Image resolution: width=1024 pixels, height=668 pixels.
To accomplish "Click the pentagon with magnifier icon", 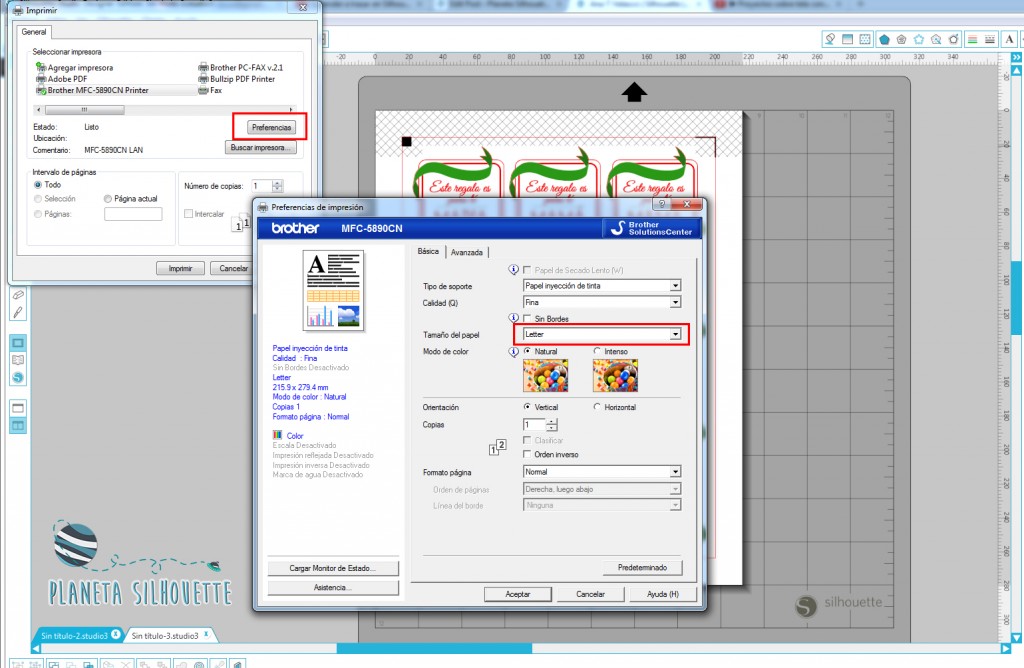I will click(x=936, y=39).
